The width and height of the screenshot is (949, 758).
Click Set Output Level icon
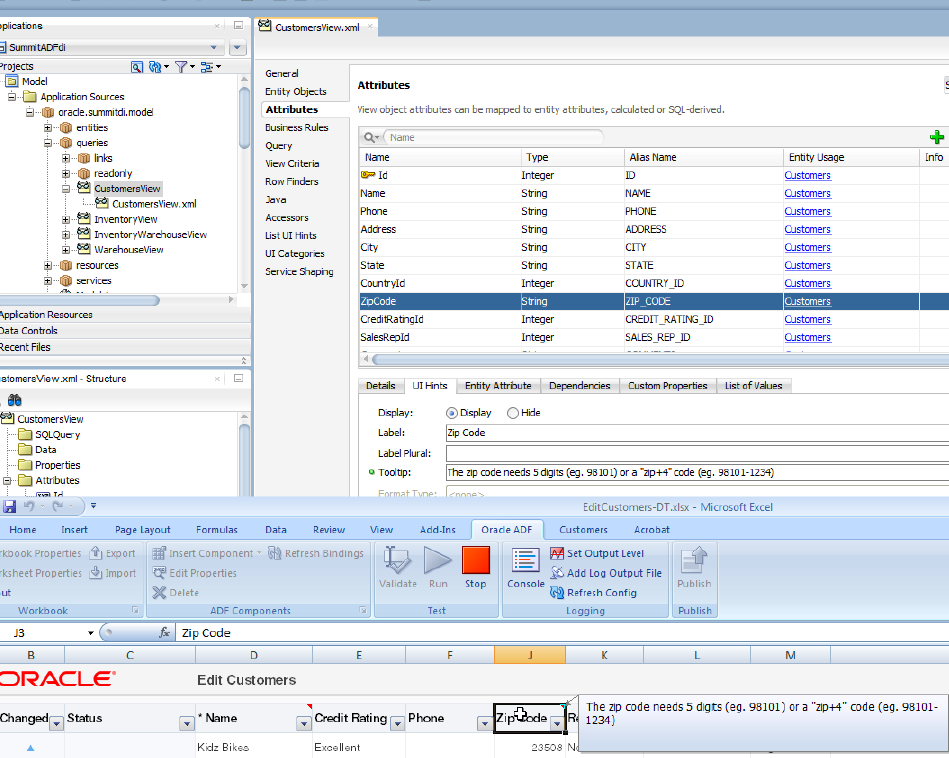(557, 553)
